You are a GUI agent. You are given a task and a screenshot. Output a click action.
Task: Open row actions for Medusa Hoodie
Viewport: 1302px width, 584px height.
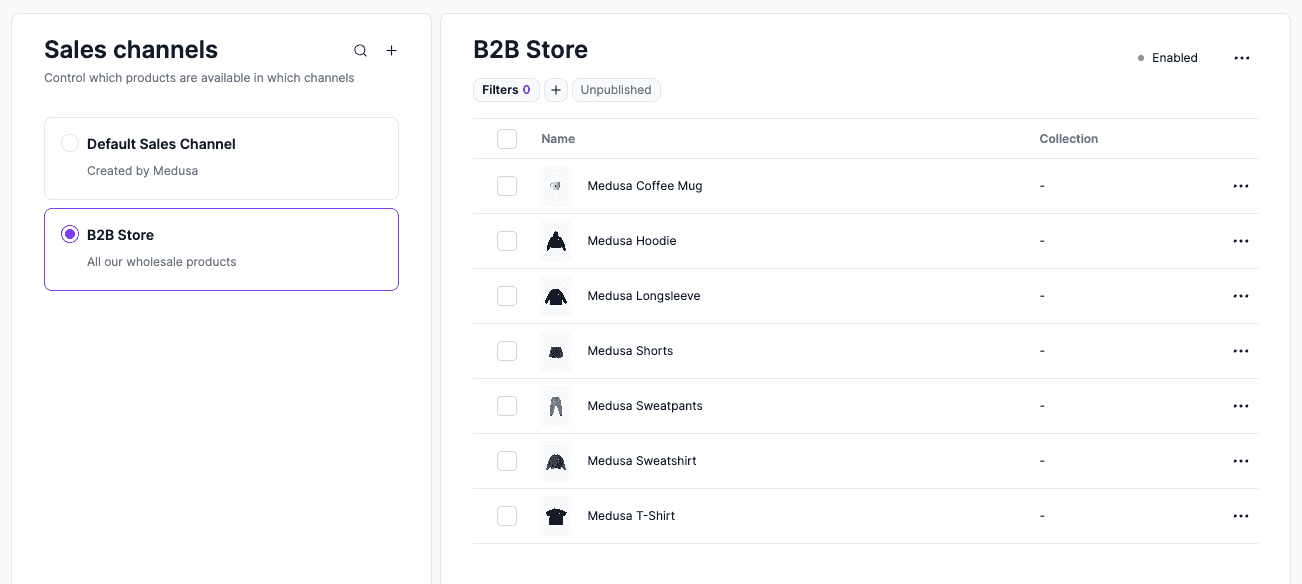tap(1241, 241)
